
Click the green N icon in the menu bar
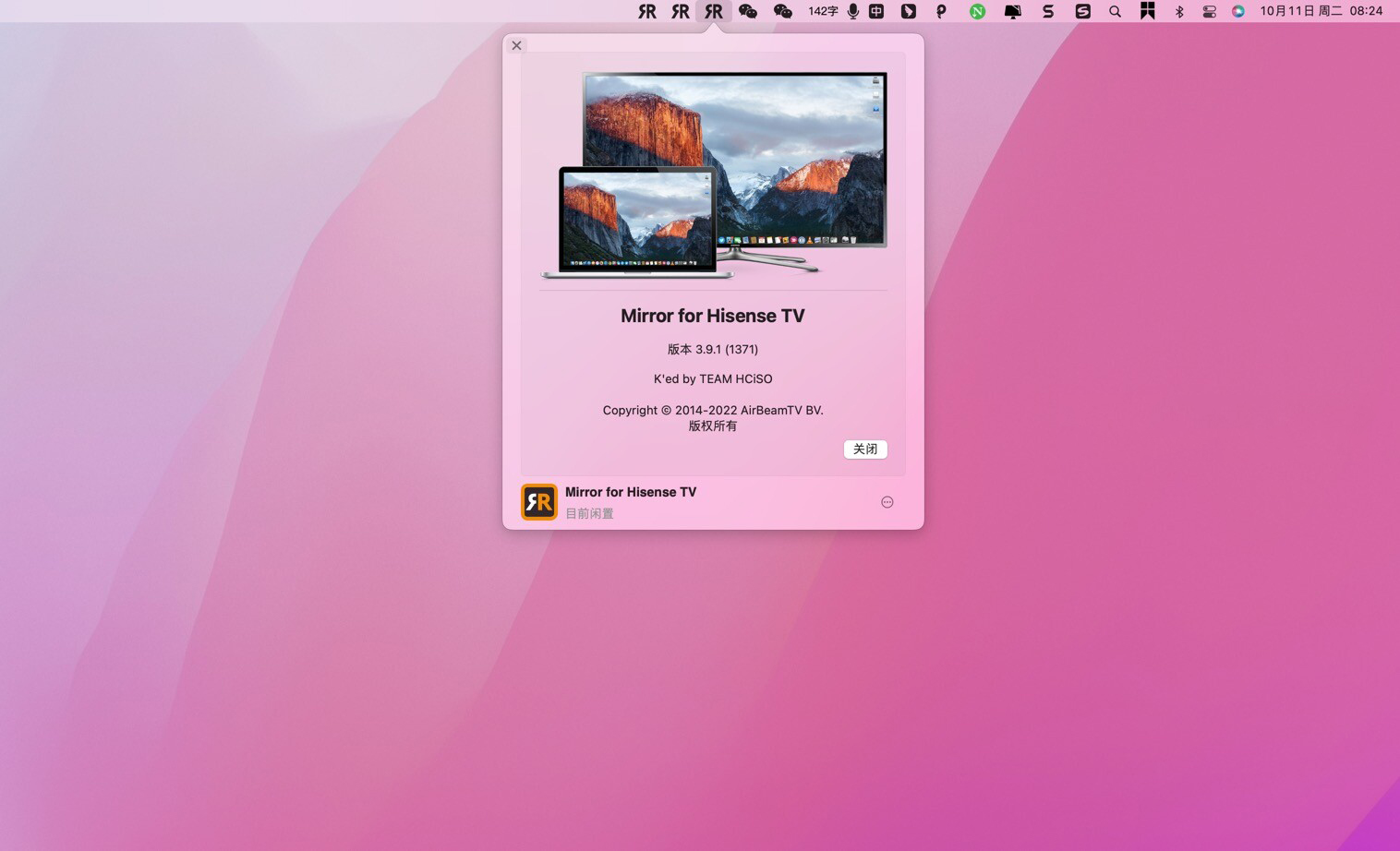(977, 11)
